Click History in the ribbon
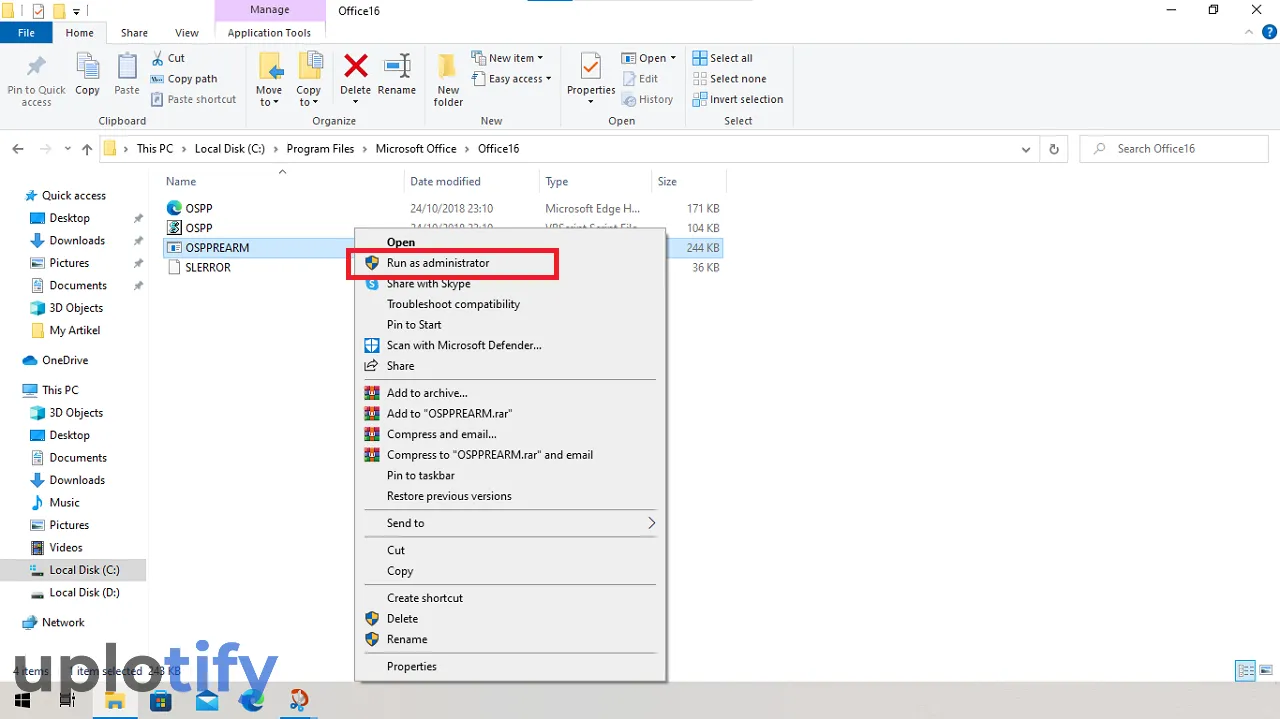The image size is (1280, 719). [648, 99]
